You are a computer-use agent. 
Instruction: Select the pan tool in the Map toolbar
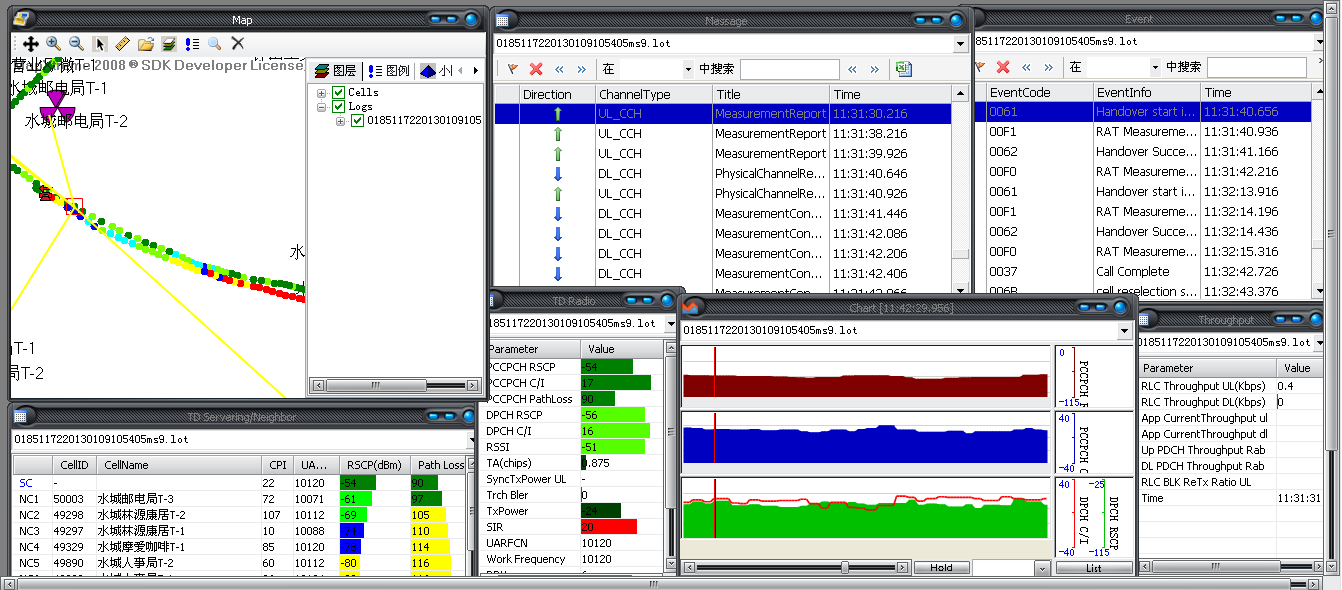tap(31, 44)
